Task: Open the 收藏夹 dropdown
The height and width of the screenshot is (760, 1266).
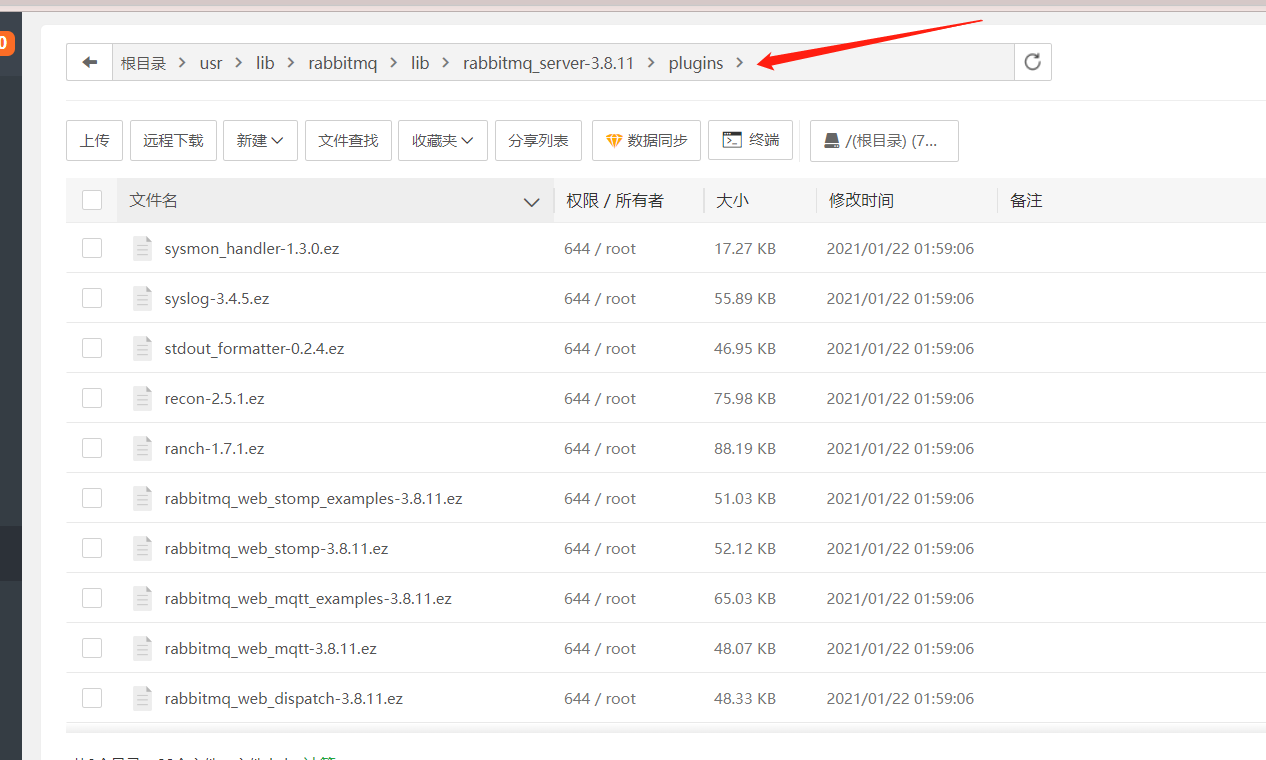Action: (443, 141)
